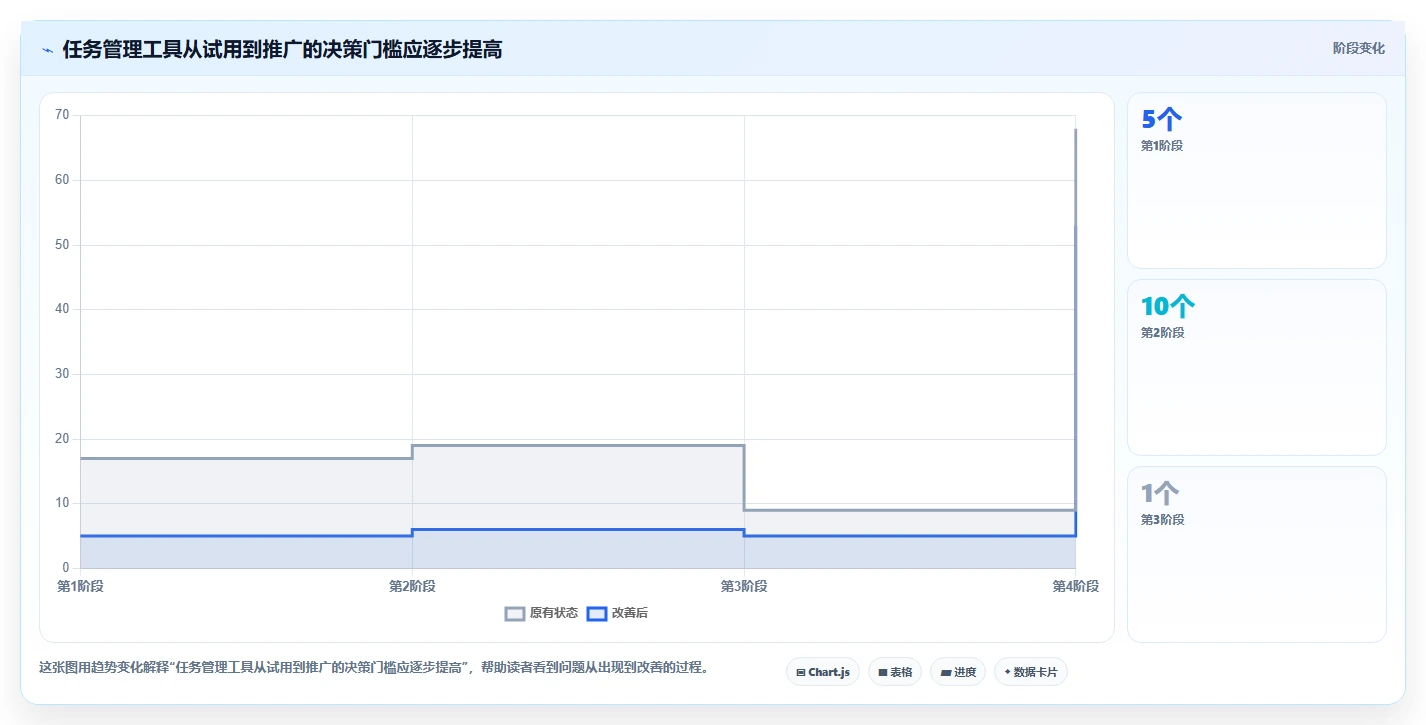Toggle the 改善后 legend label text
This screenshot has width=1426, height=725.
630,614
